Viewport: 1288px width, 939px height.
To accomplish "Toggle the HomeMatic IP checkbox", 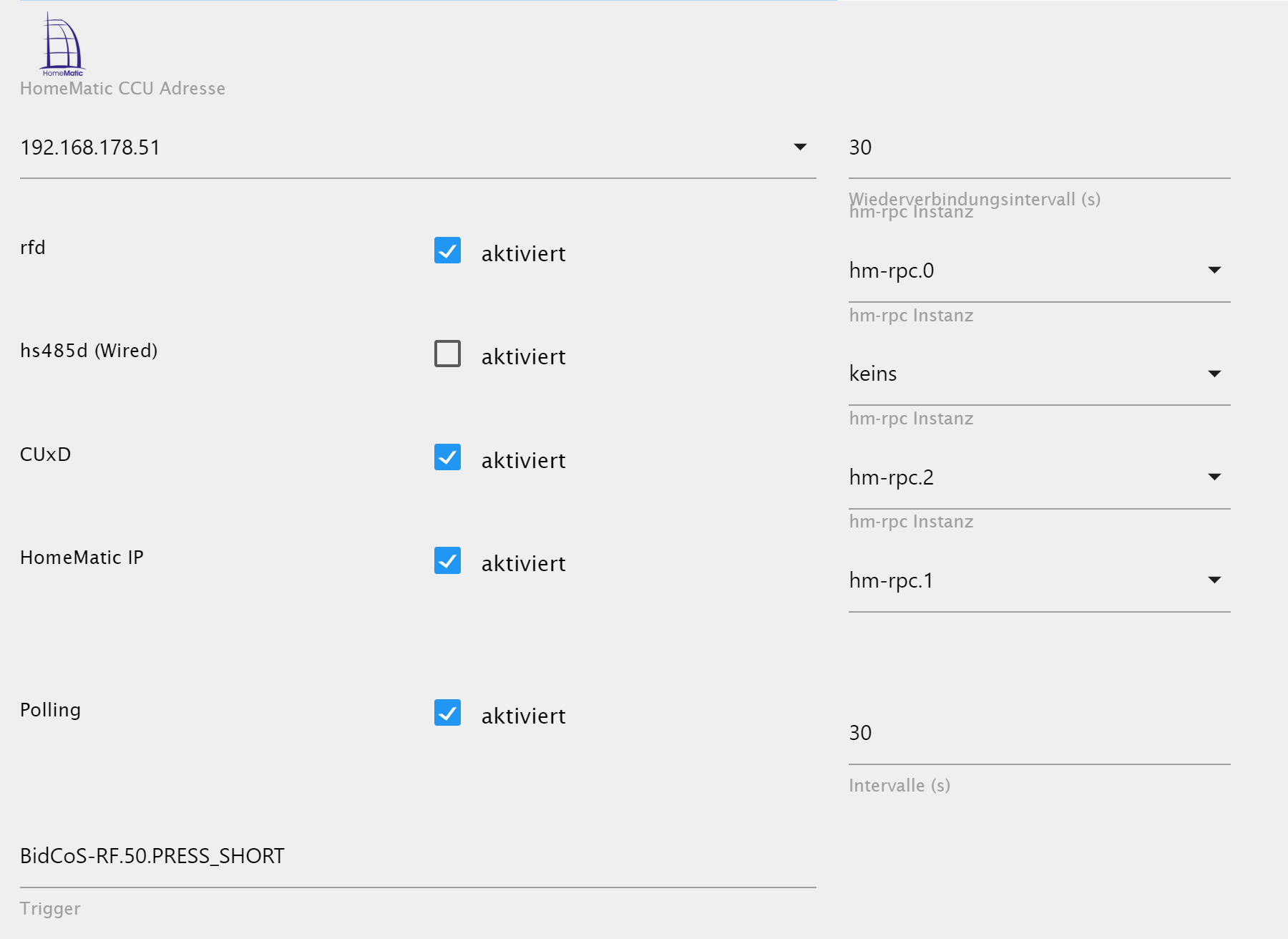I will [447, 560].
